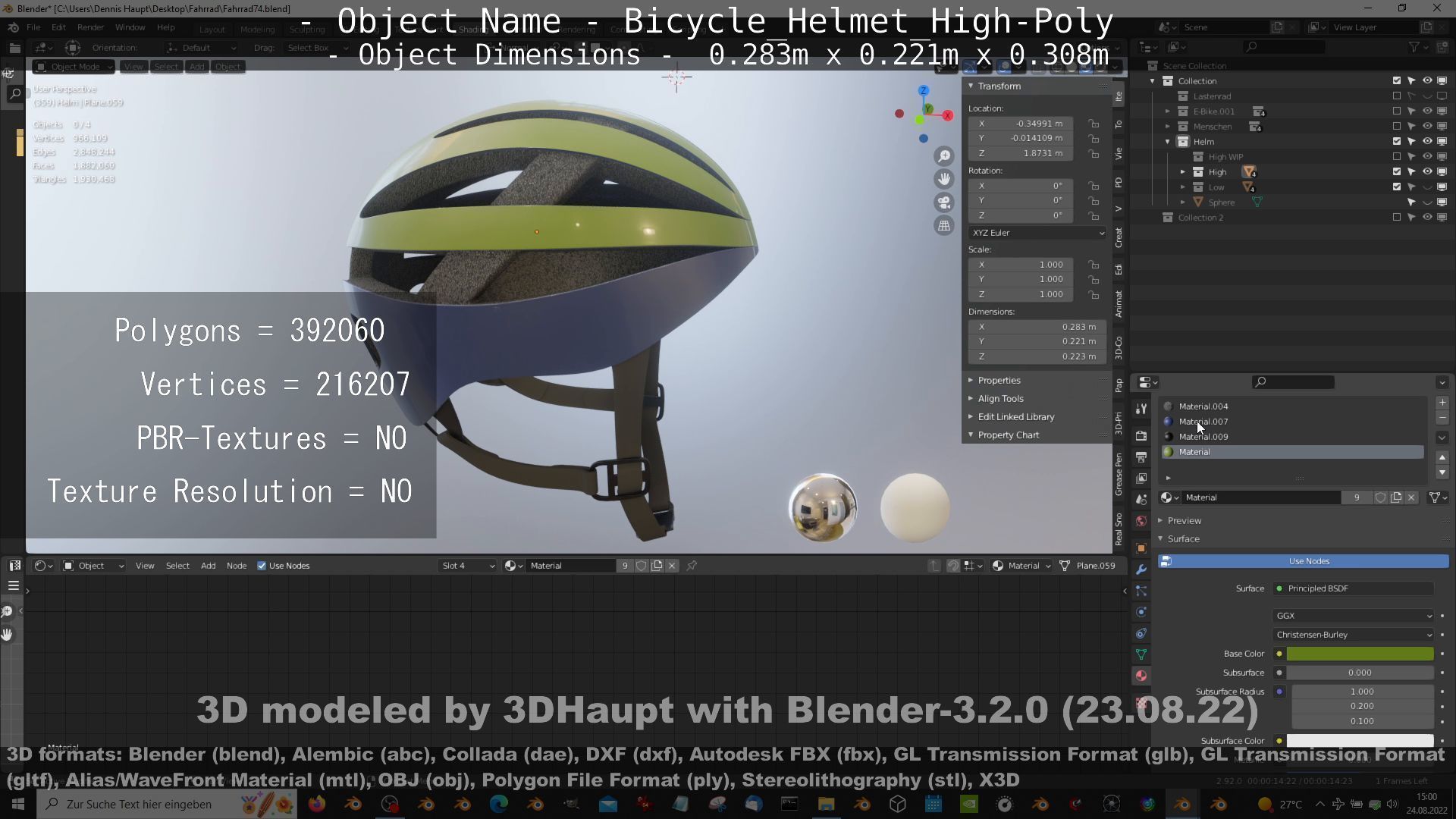Viewport: 1456px width, 819px height.
Task: Open the XYZ Euler rotation mode dropdown
Action: 1037,233
